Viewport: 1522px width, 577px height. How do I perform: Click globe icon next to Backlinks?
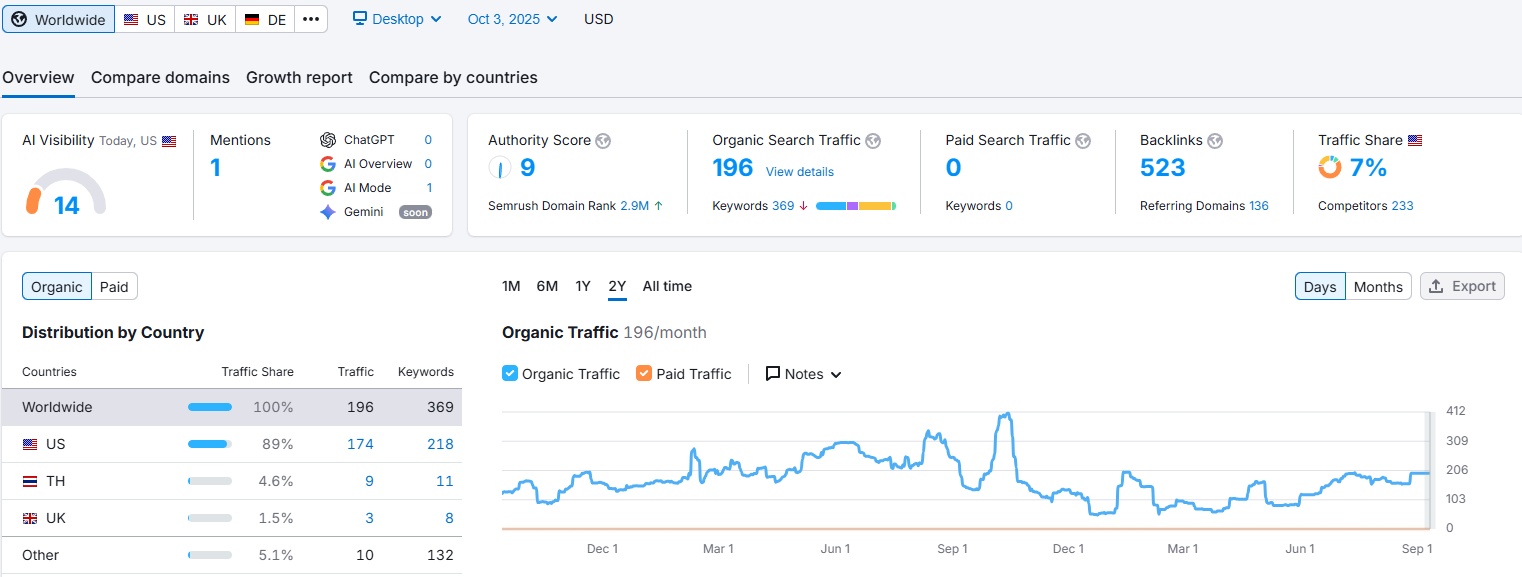point(1215,141)
